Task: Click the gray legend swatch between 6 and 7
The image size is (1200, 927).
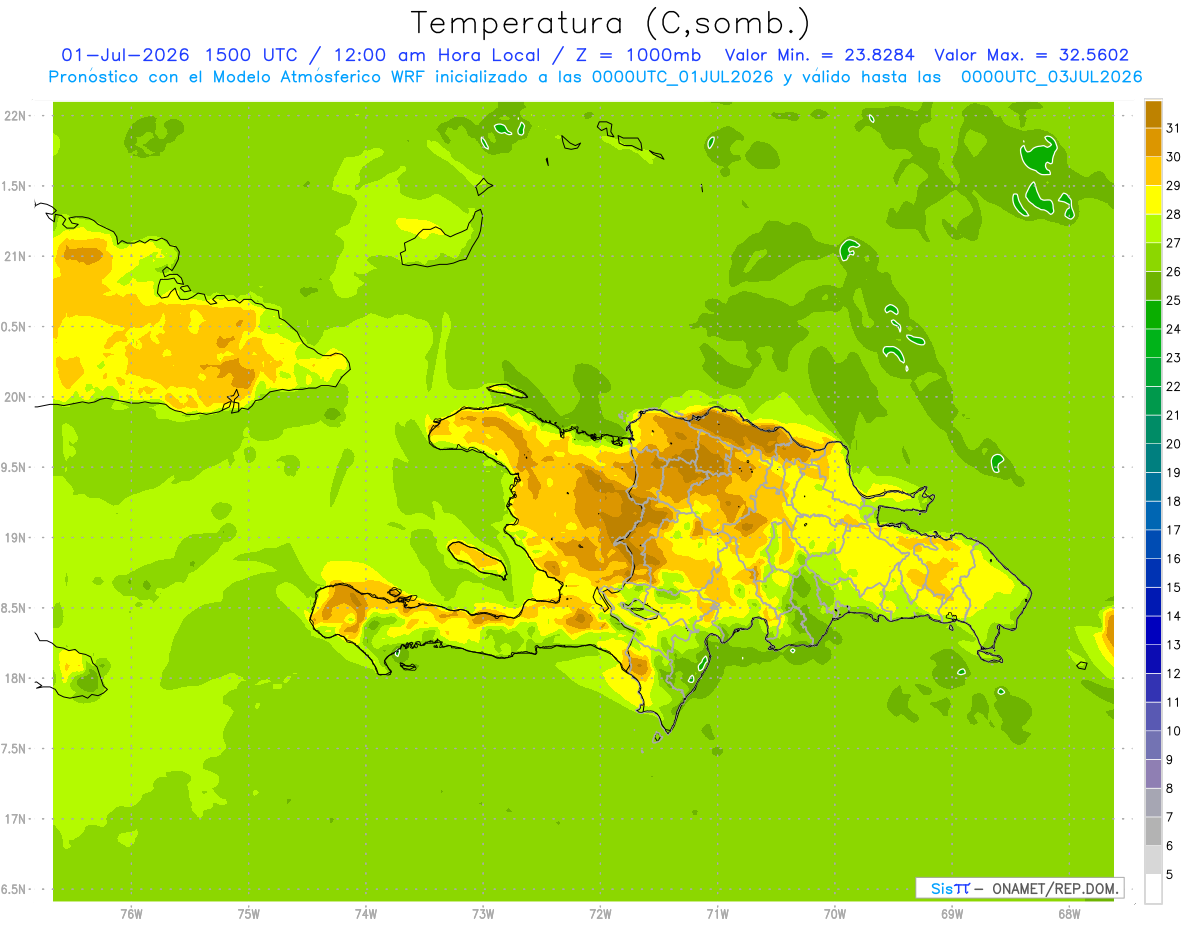Action: coord(1153,831)
